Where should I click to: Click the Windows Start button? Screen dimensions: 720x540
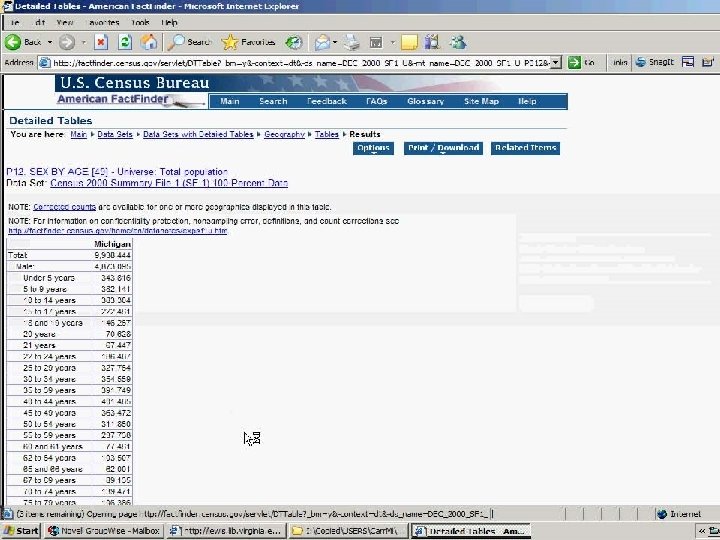pos(21,531)
